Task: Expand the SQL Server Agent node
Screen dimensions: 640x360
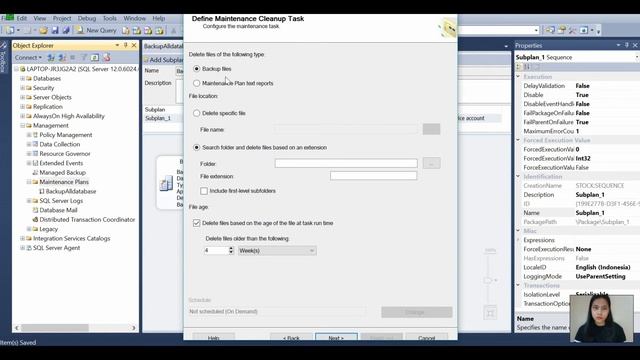Action: pyautogui.click(x=22, y=248)
